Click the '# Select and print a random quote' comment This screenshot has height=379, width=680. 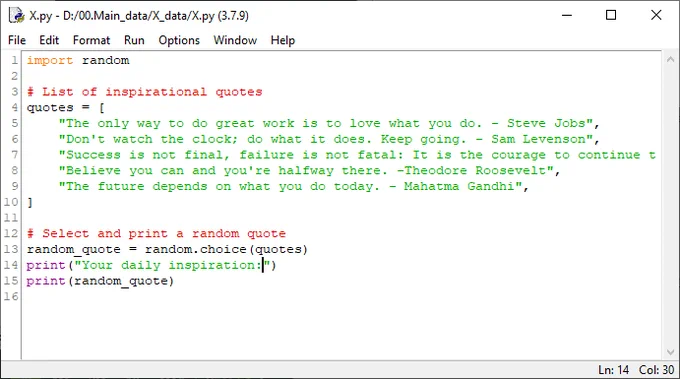tap(157, 234)
